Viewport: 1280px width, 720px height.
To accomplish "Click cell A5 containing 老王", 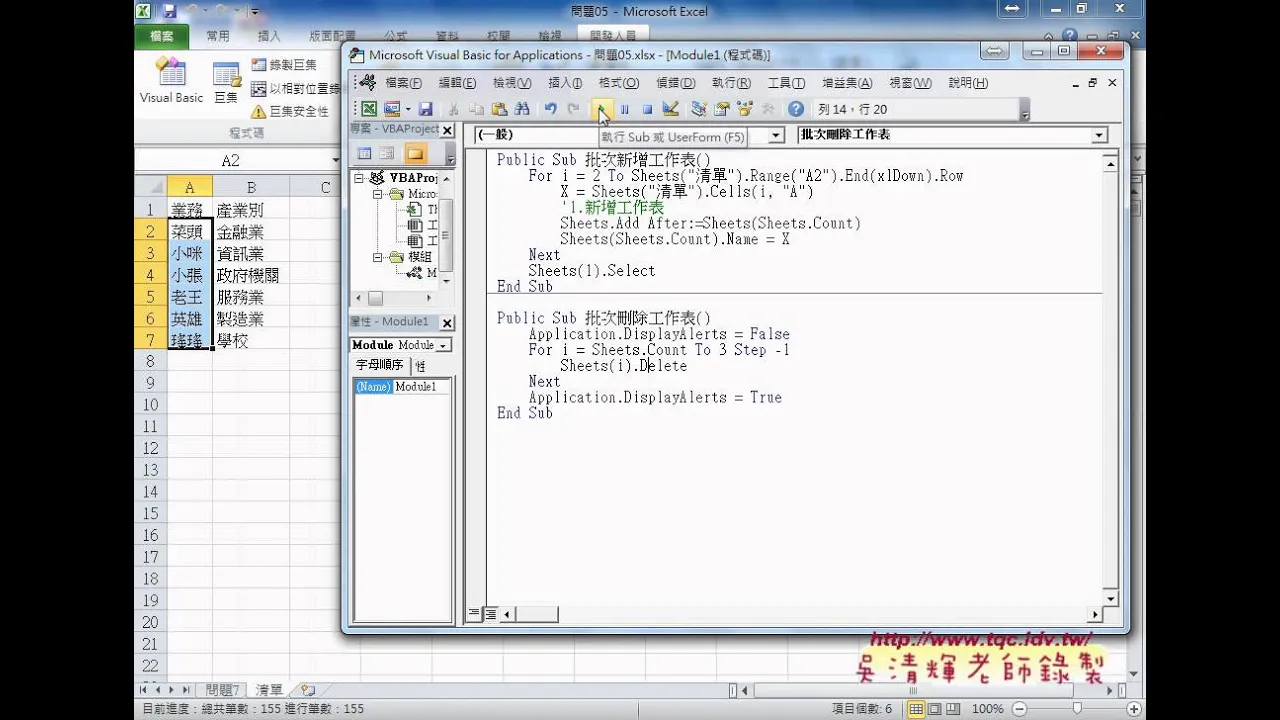I will 190,297.
